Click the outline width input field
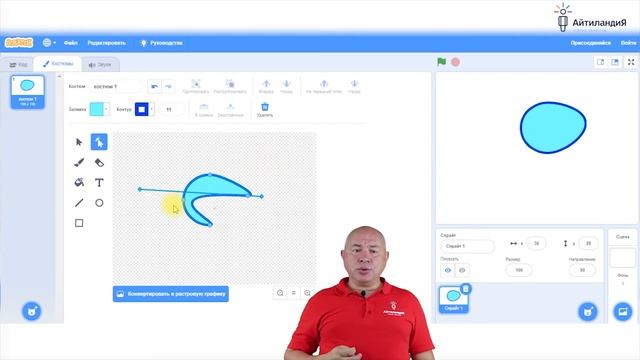 click(171, 109)
